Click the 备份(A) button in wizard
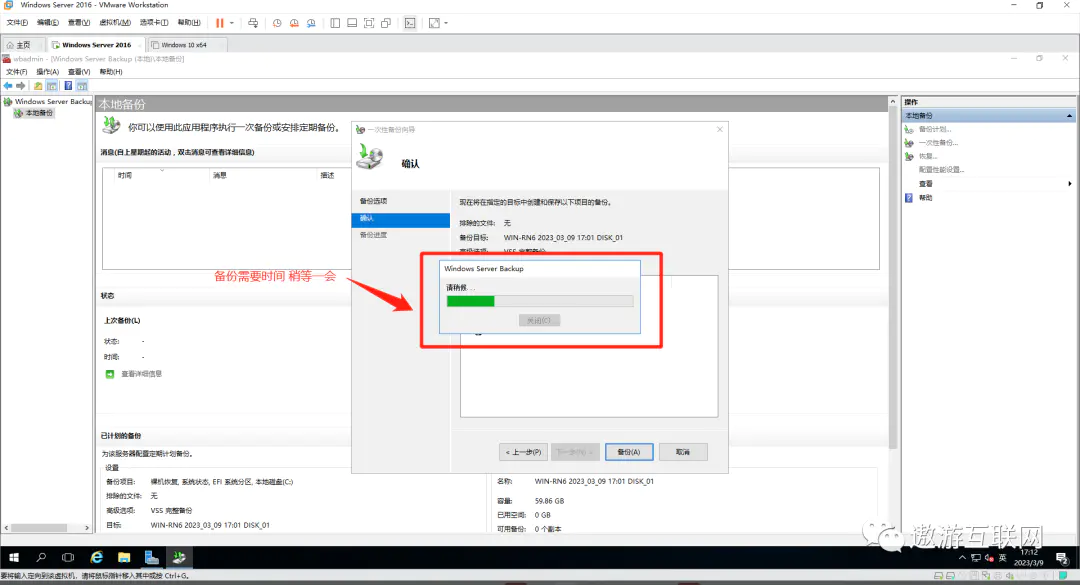Image resolution: width=1080 pixels, height=585 pixels. [x=629, y=452]
